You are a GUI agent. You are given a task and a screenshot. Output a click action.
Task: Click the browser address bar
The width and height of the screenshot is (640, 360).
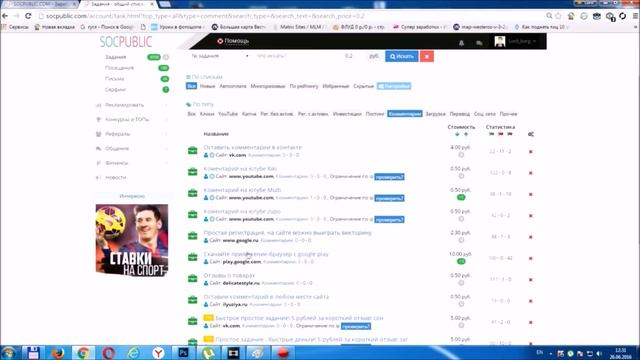click(292, 16)
